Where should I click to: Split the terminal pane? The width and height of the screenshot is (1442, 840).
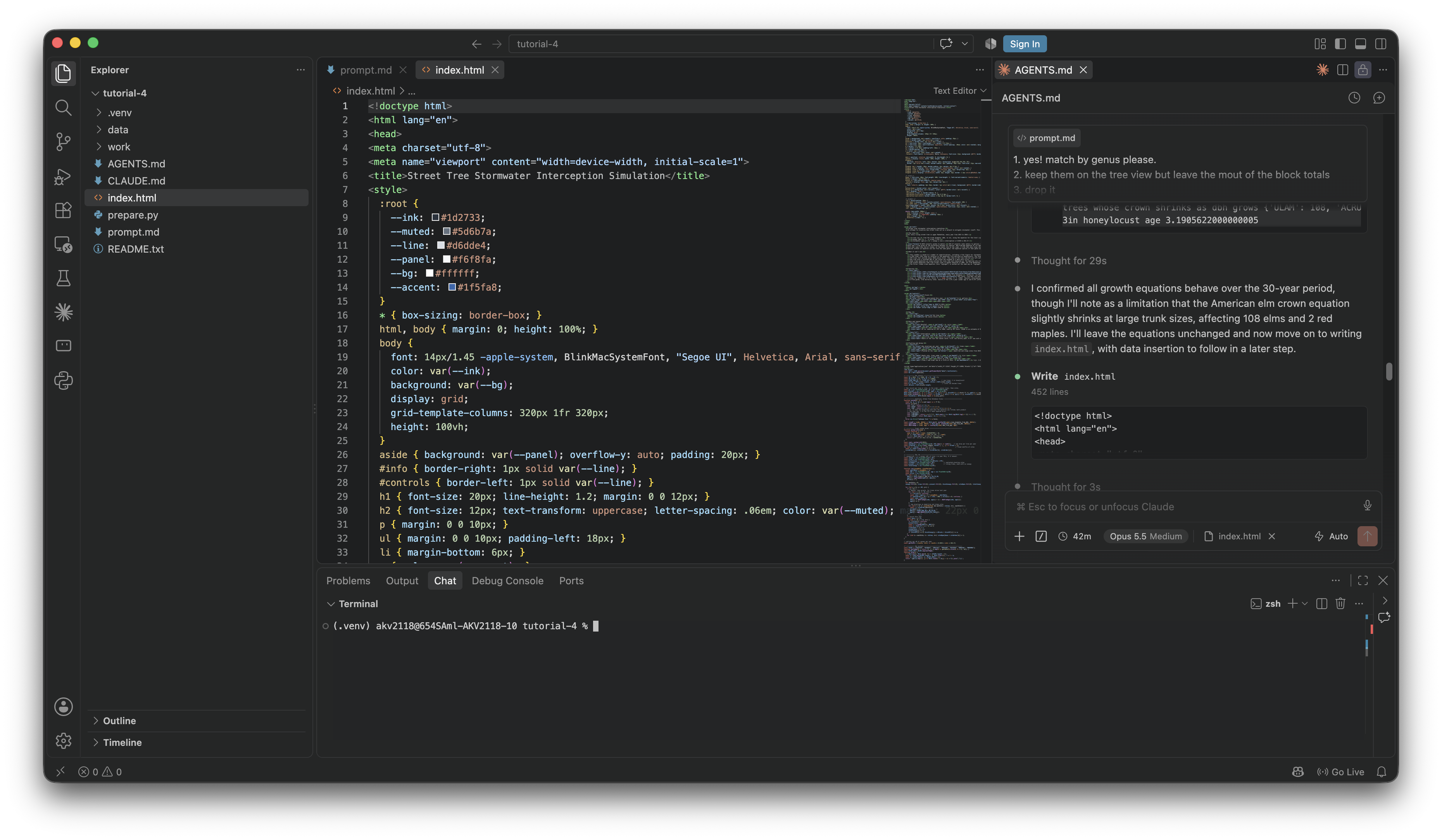(x=1321, y=603)
